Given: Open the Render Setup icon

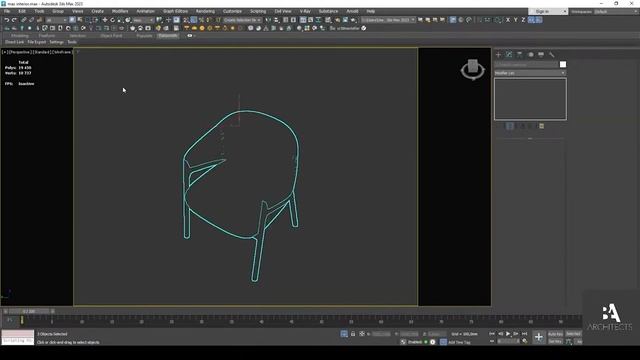Looking at the screenshot, I should (337, 20).
